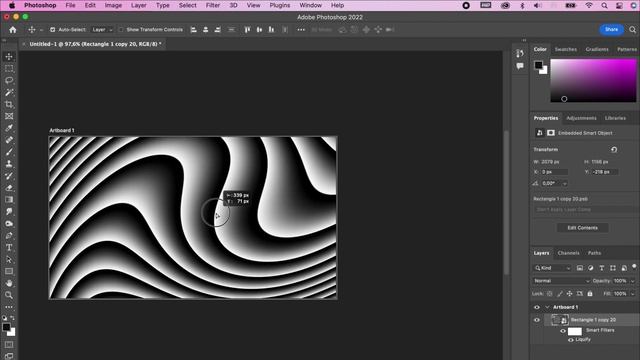Select the Clone Stamp tool
The height and width of the screenshot is (360, 640).
9,164
